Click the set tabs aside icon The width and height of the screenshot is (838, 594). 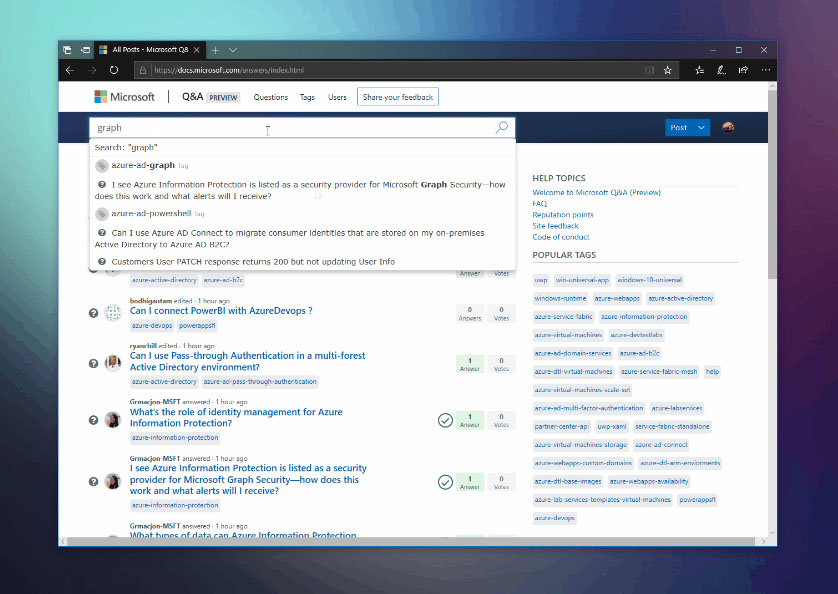85,50
